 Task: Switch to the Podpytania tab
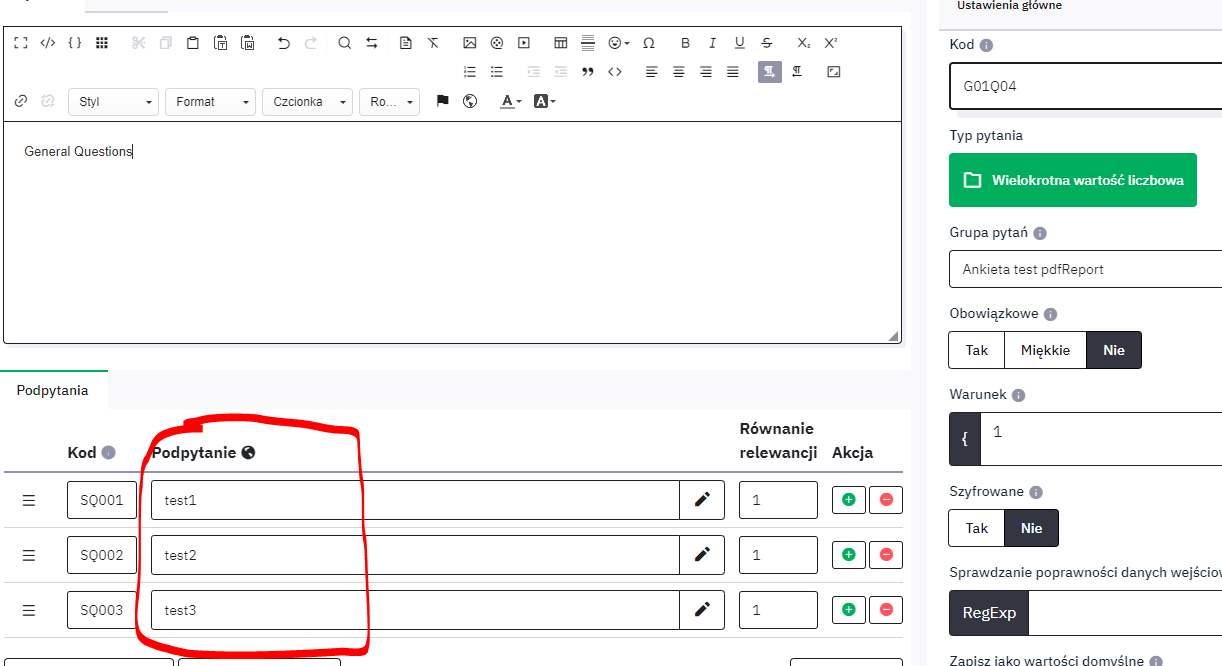click(53, 390)
